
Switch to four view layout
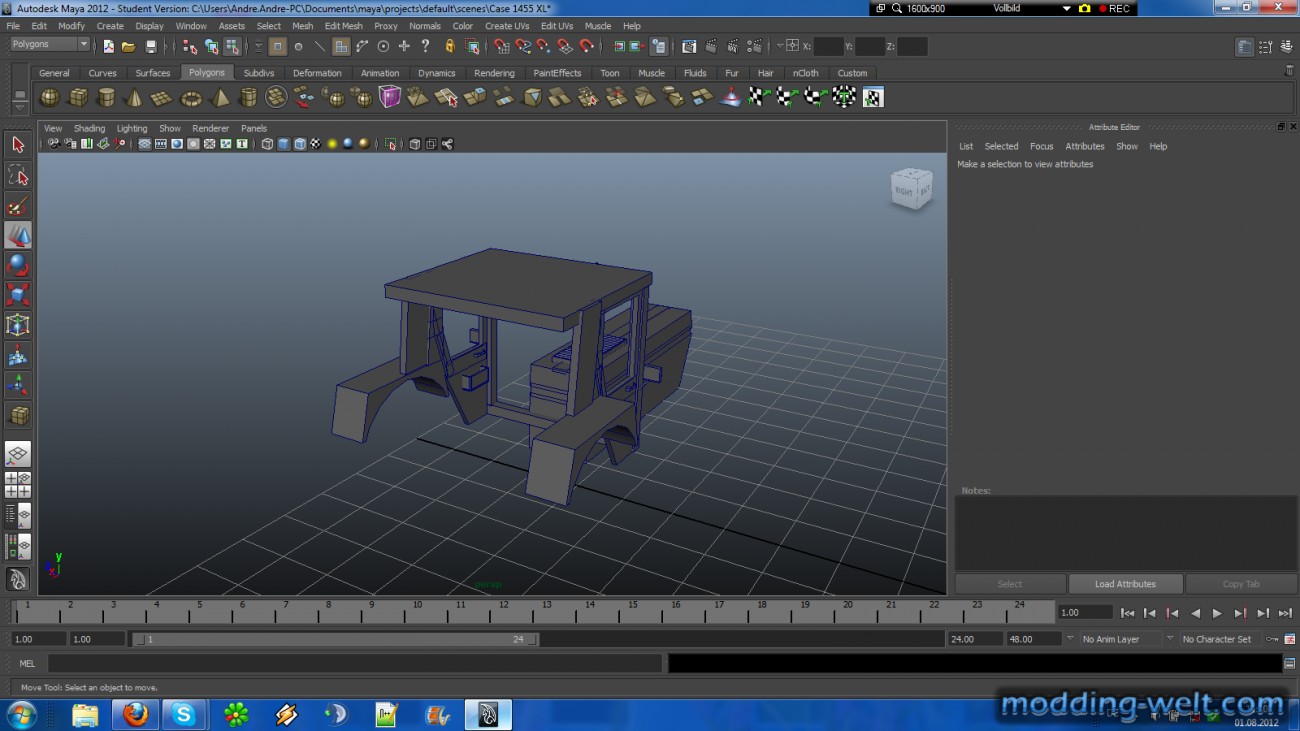click(x=18, y=485)
